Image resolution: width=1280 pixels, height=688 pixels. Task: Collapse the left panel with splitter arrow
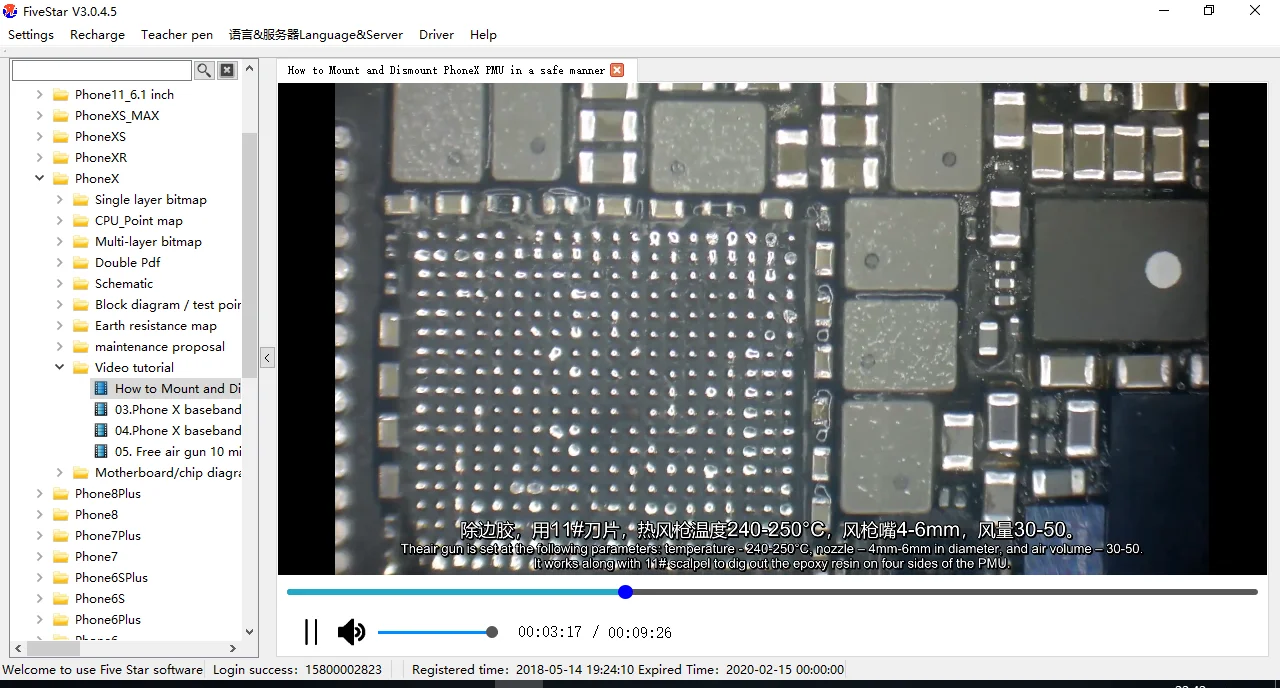pos(267,357)
